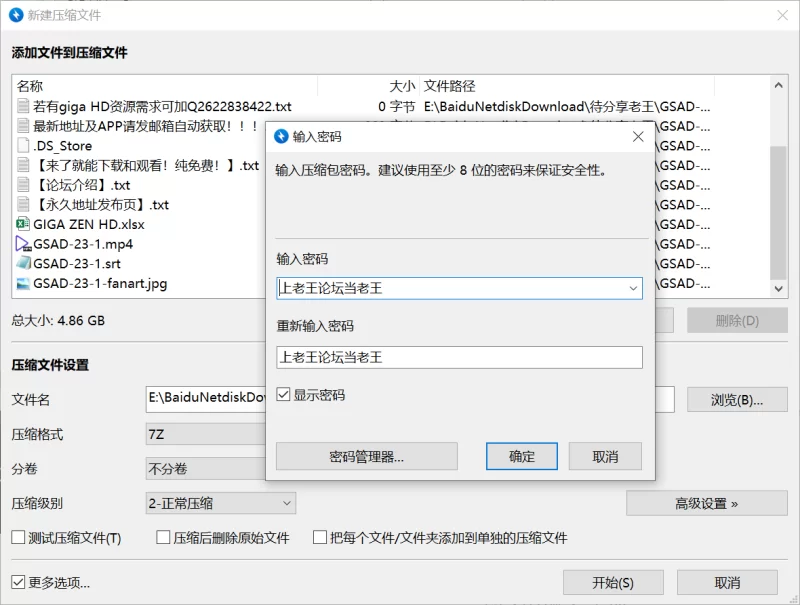Expand the 输入密码 combo box arrow
The image size is (800, 605).
pyautogui.click(x=632, y=288)
